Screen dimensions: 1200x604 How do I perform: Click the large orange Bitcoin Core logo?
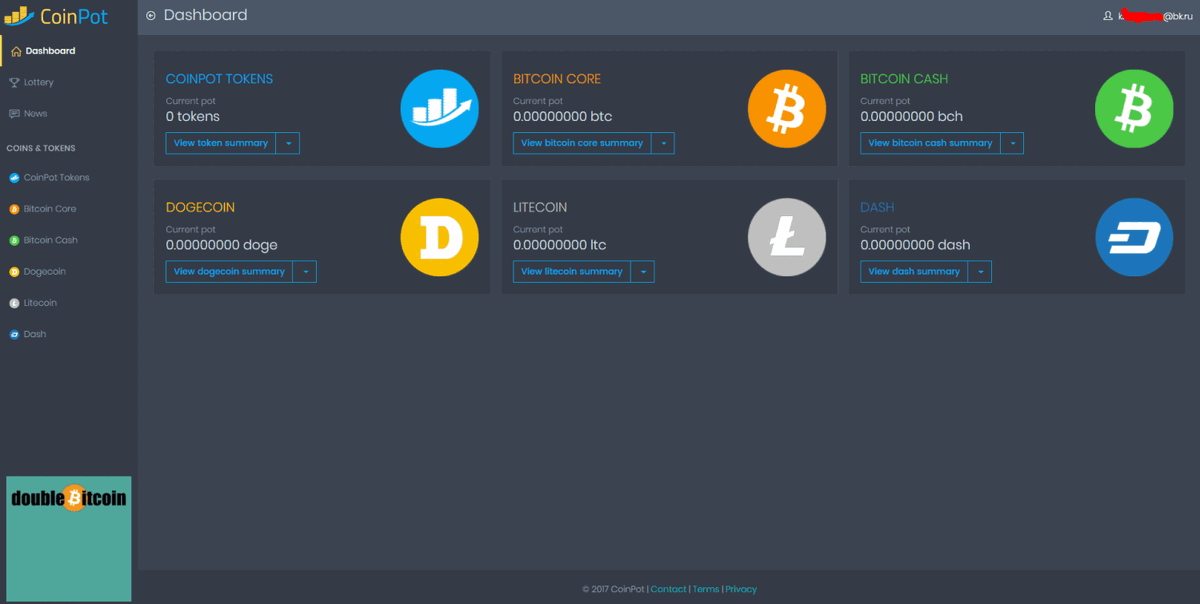787,109
